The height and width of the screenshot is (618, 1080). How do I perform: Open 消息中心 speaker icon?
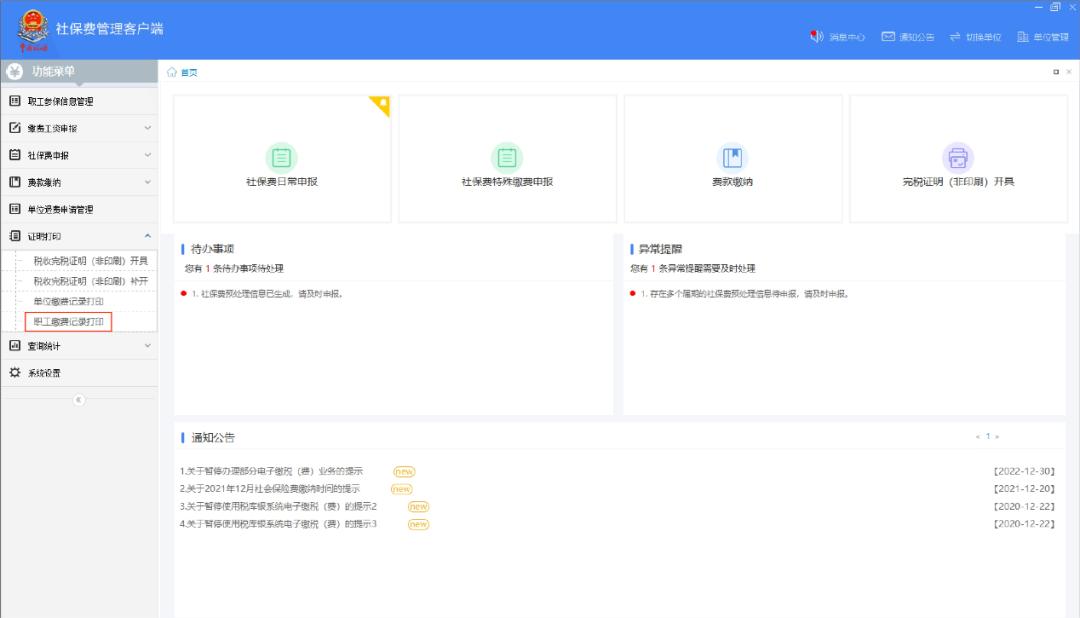point(817,37)
